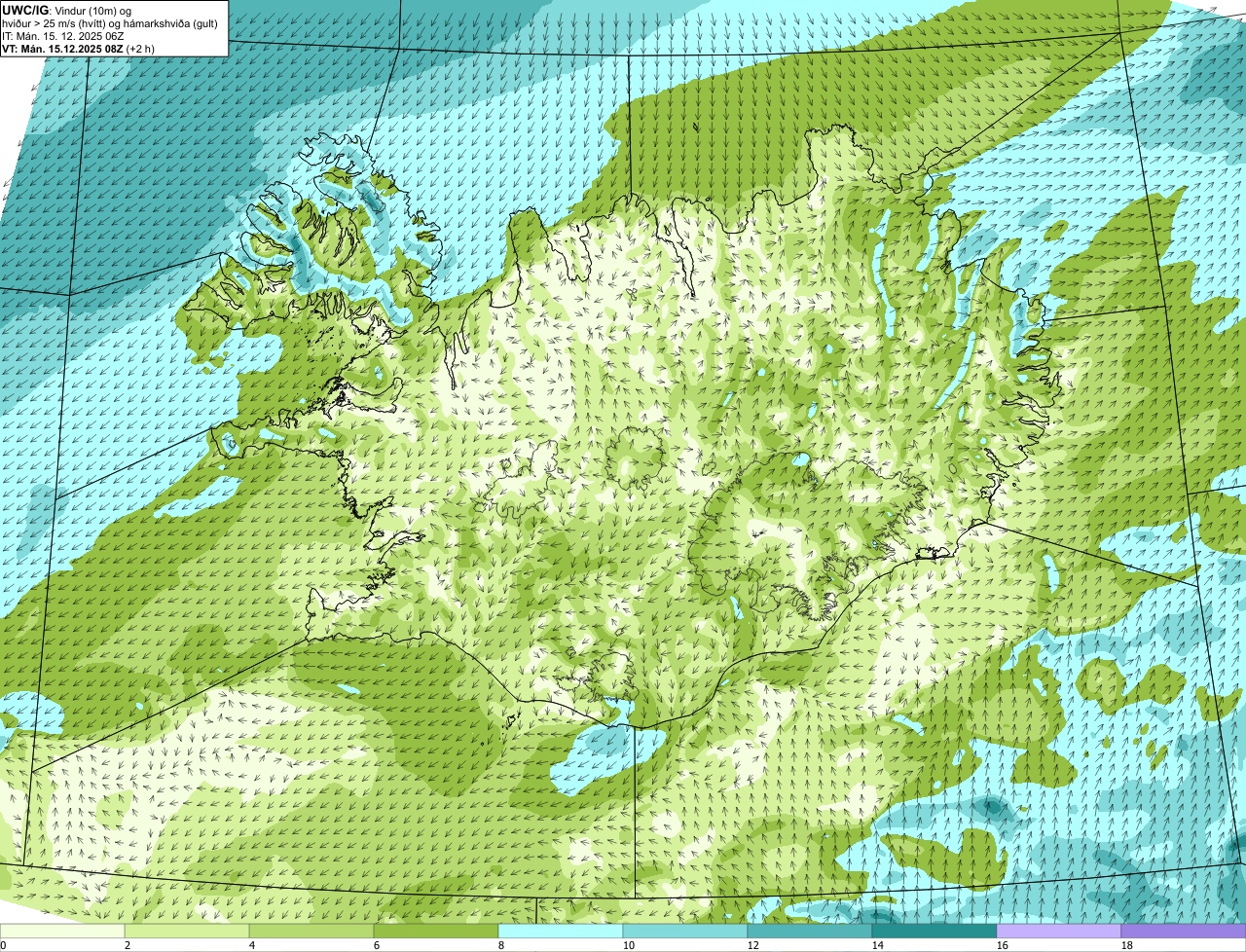Screen dimensions: 1246x952
Task: Click the 16–18 m/s lavender legend swatch
Action: pyautogui.click(x=1059, y=932)
